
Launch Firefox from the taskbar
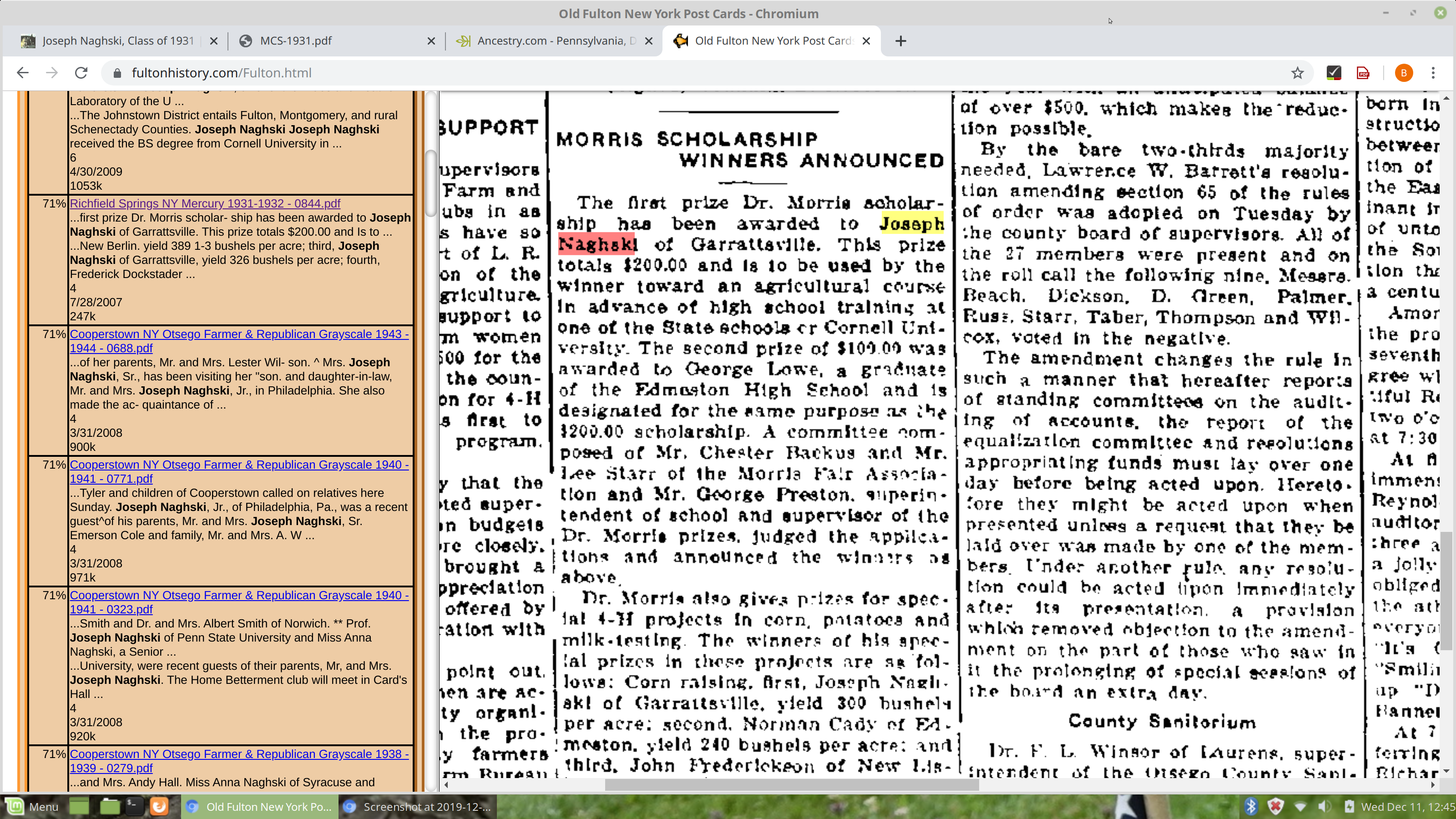pos(159,807)
